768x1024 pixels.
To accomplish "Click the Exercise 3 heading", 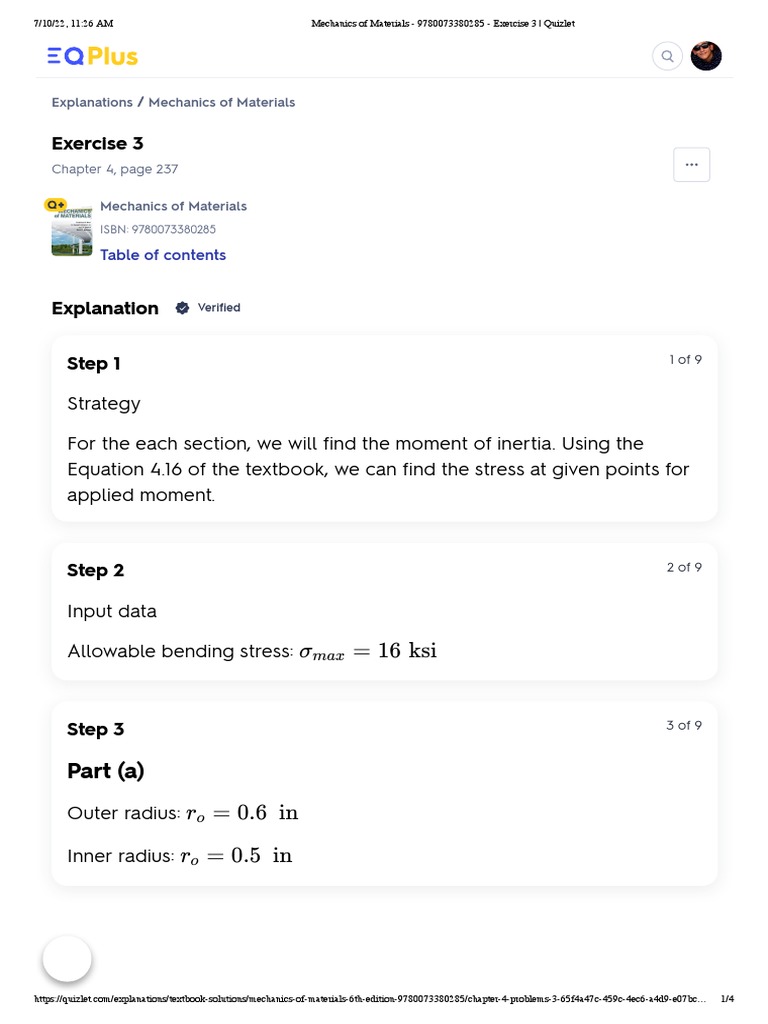I will pyautogui.click(x=97, y=143).
